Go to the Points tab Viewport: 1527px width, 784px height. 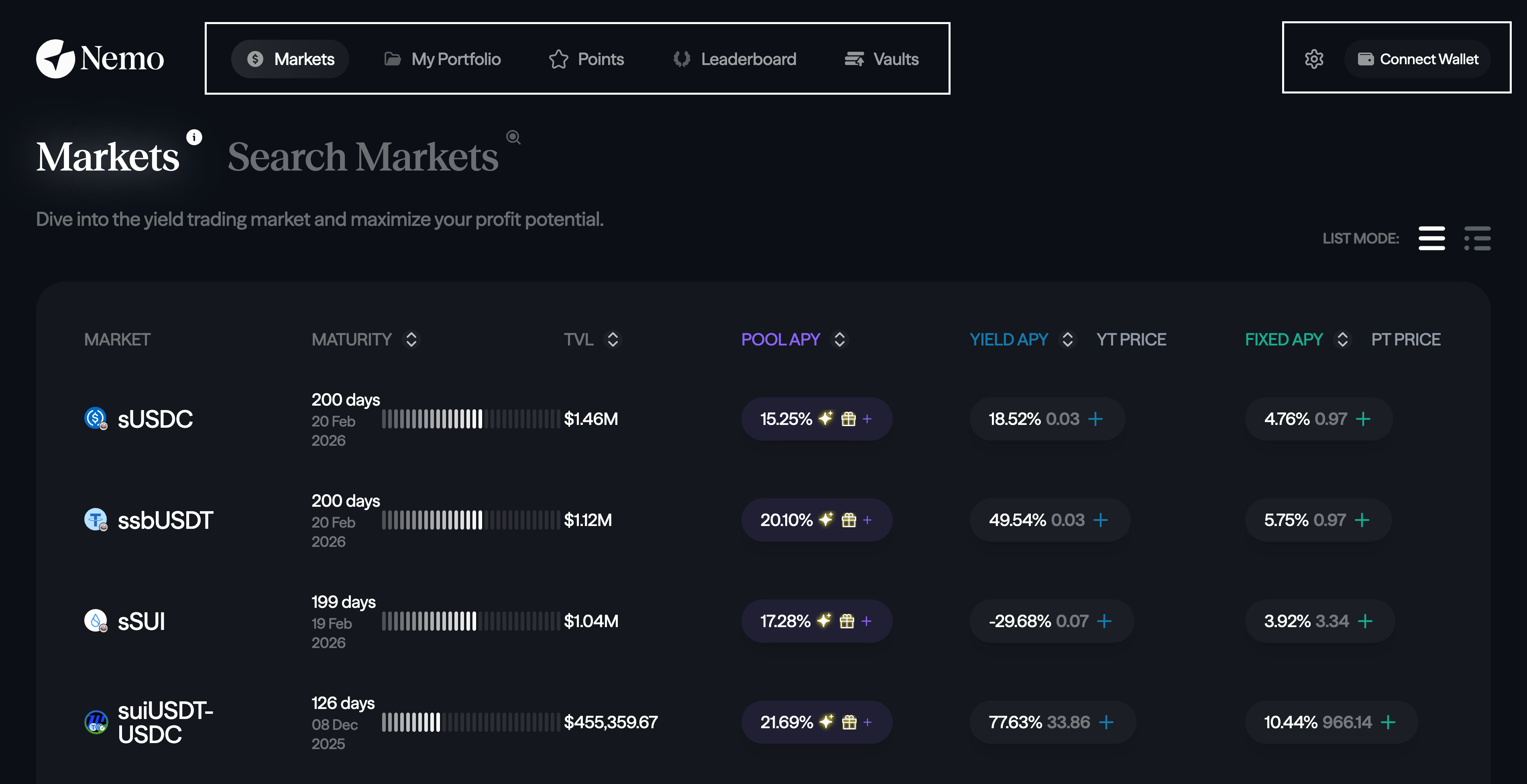click(x=586, y=59)
